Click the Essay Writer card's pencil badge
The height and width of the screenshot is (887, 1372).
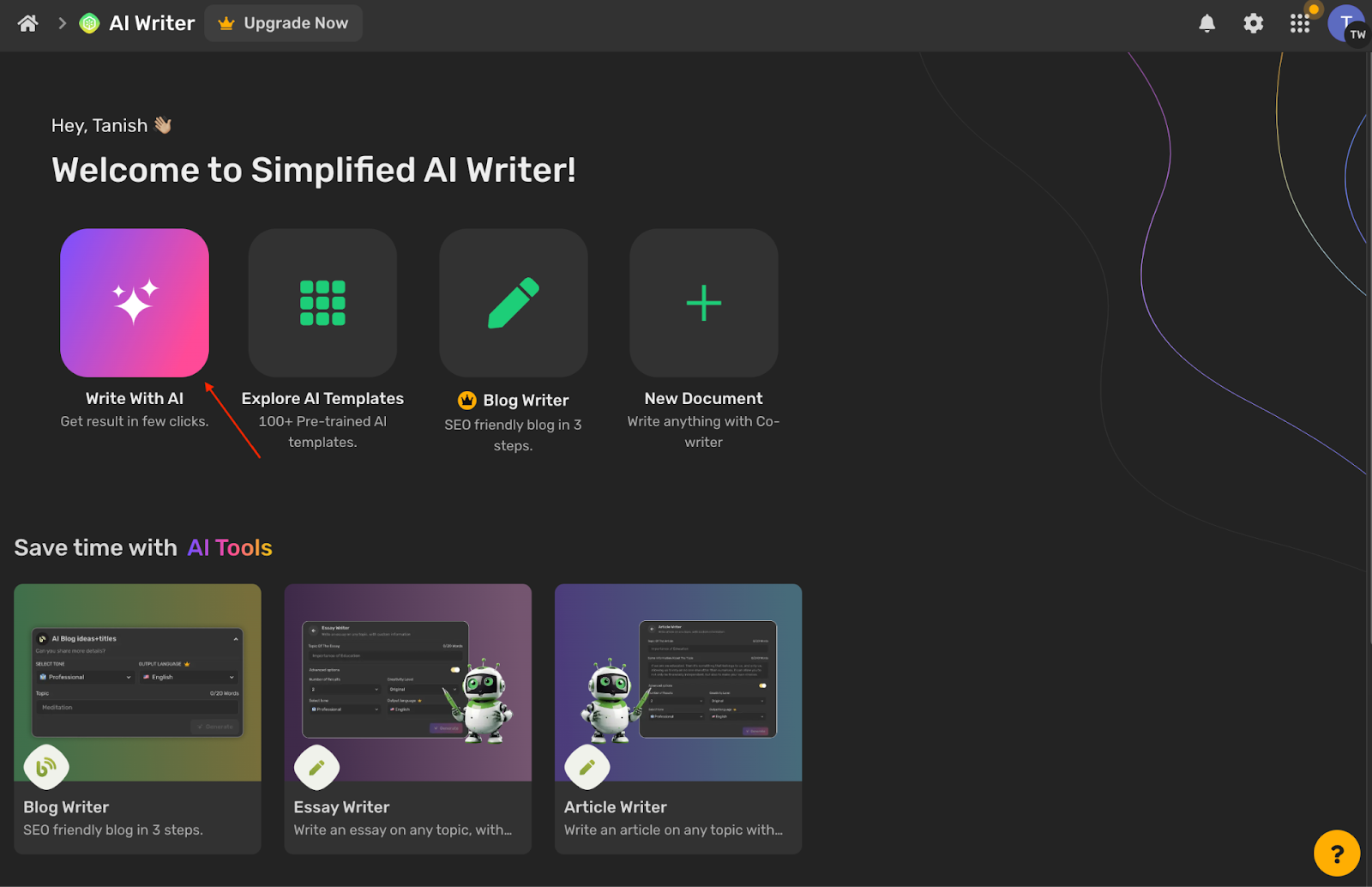[x=316, y=767]
